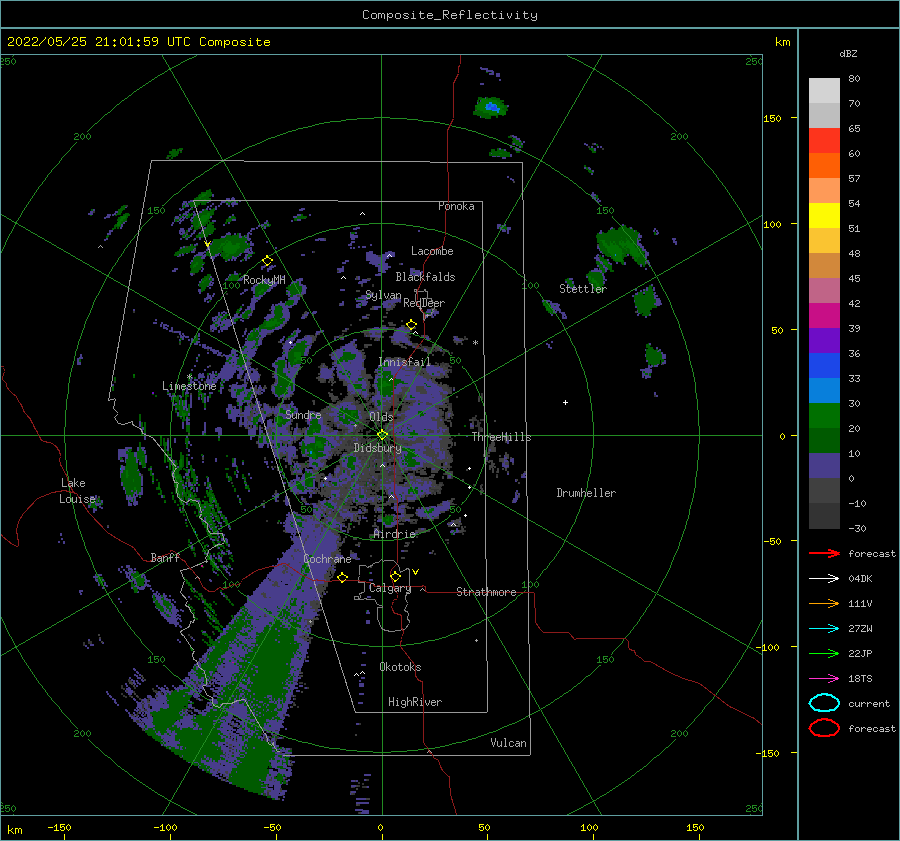Click the Ponoka city label
The height and width of the screenshot is (841, 900).
pyautogui.click(x=456, y=206)
